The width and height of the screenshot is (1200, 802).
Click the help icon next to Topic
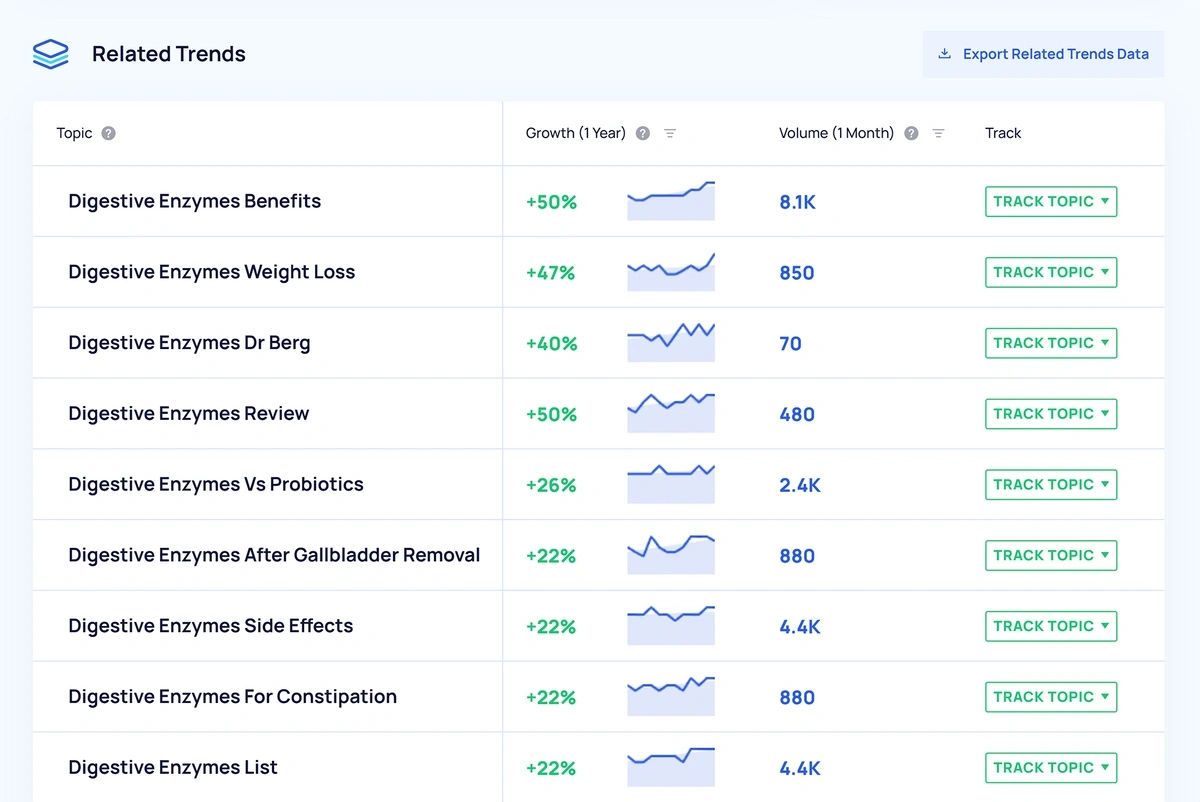click(108, 133)
